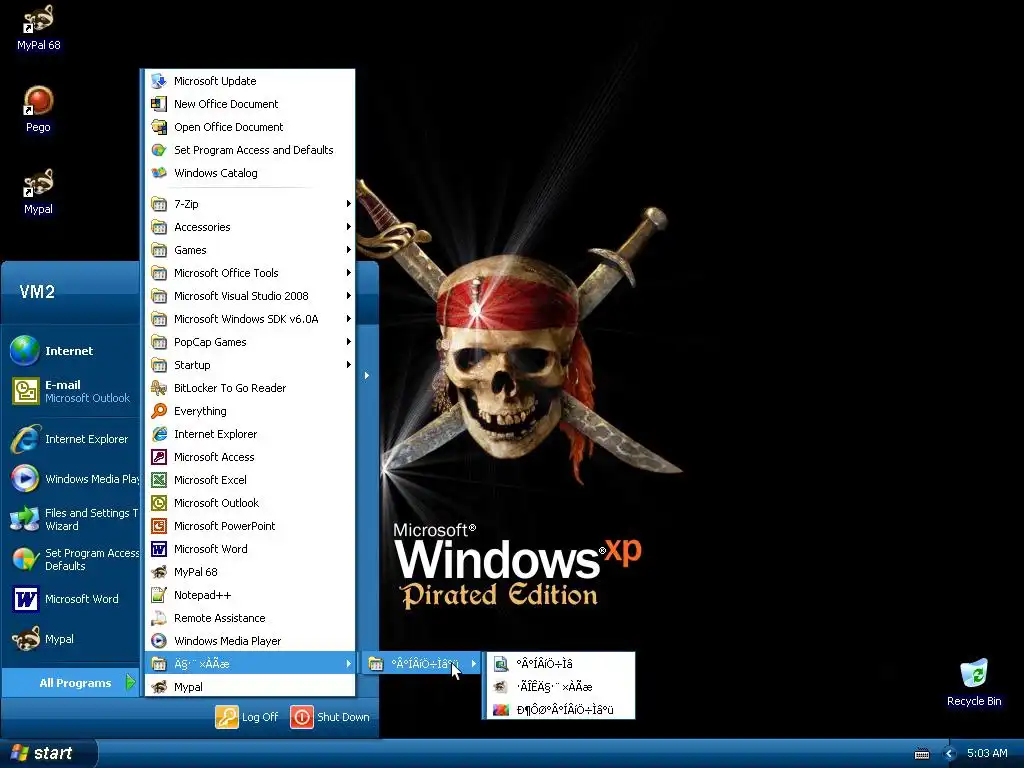Click the keyboard icon in system tray
1024x768 pixels.
(x=921, y=754)
